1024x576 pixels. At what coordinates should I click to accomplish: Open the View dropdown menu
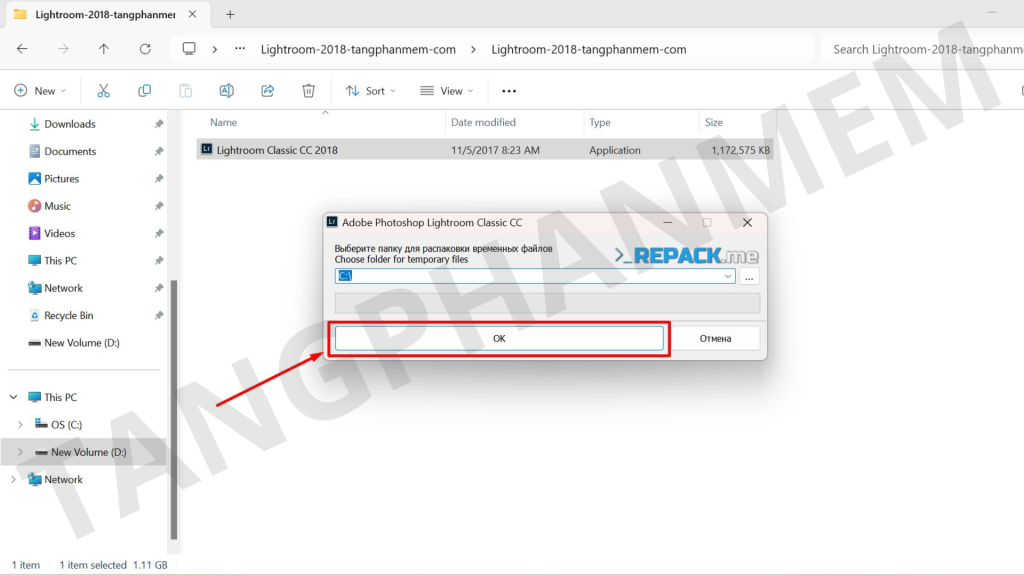pyautogui.click(x=447, y=91)
